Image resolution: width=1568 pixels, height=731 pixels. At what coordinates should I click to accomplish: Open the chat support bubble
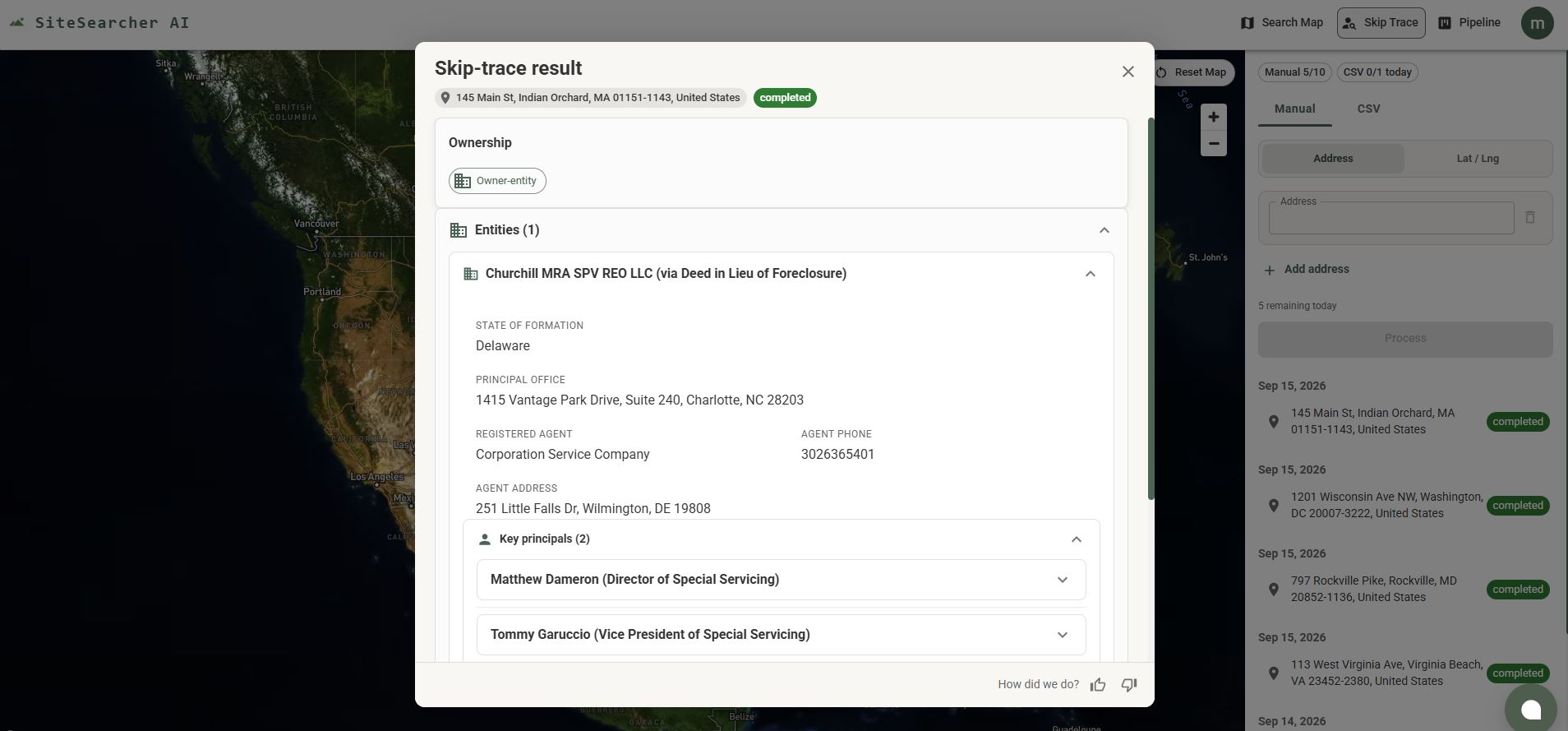click(1530, 709)
